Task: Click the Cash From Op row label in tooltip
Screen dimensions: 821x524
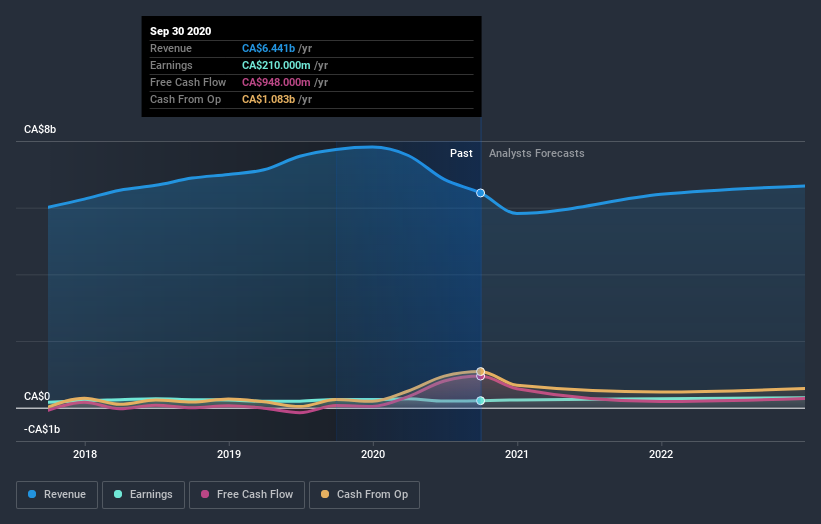Action: [185, 99]
